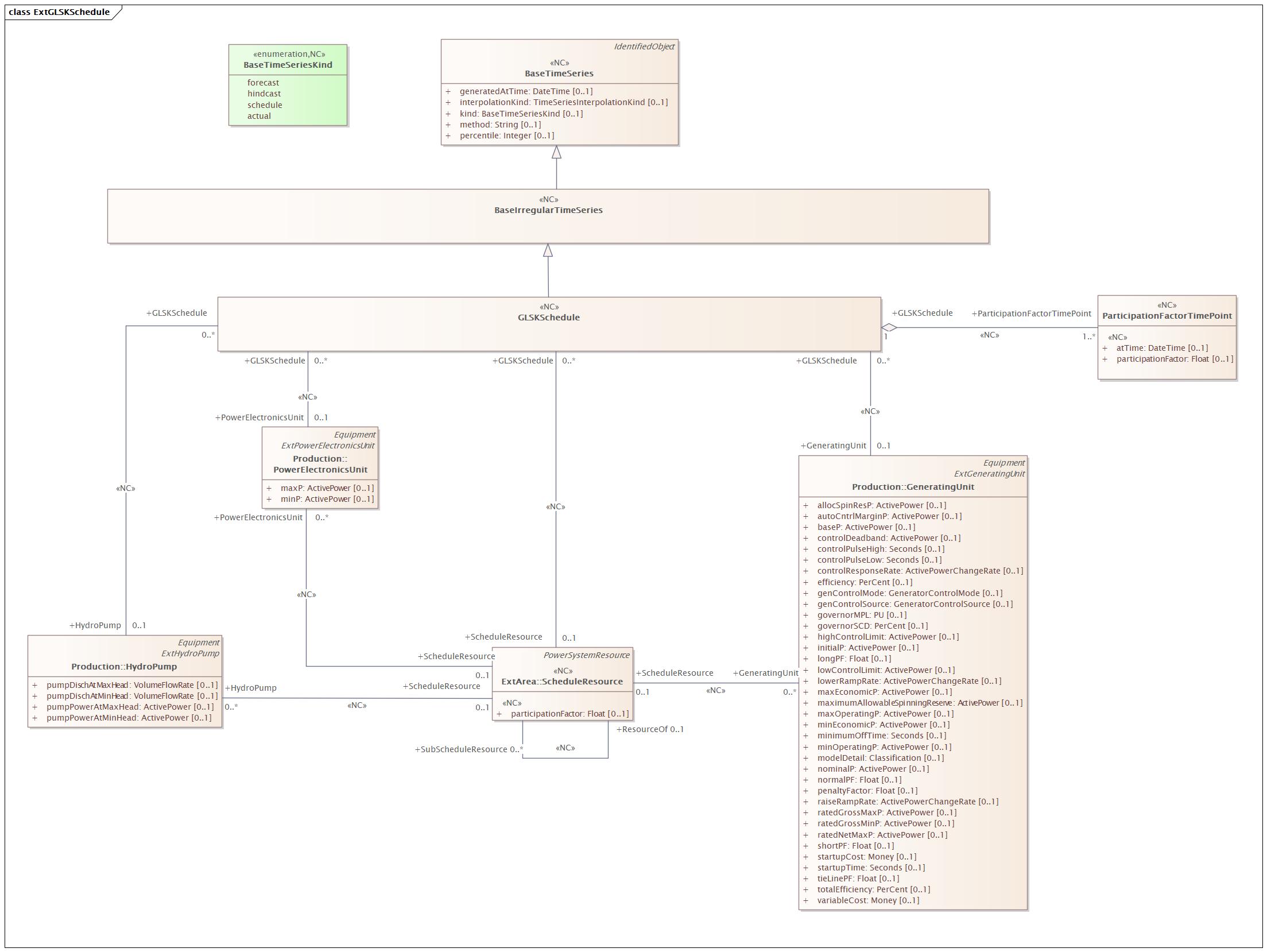Click the ratedNetMaxP attribute
Viewport: 1267px width, 952px height.
coord(882,835)
